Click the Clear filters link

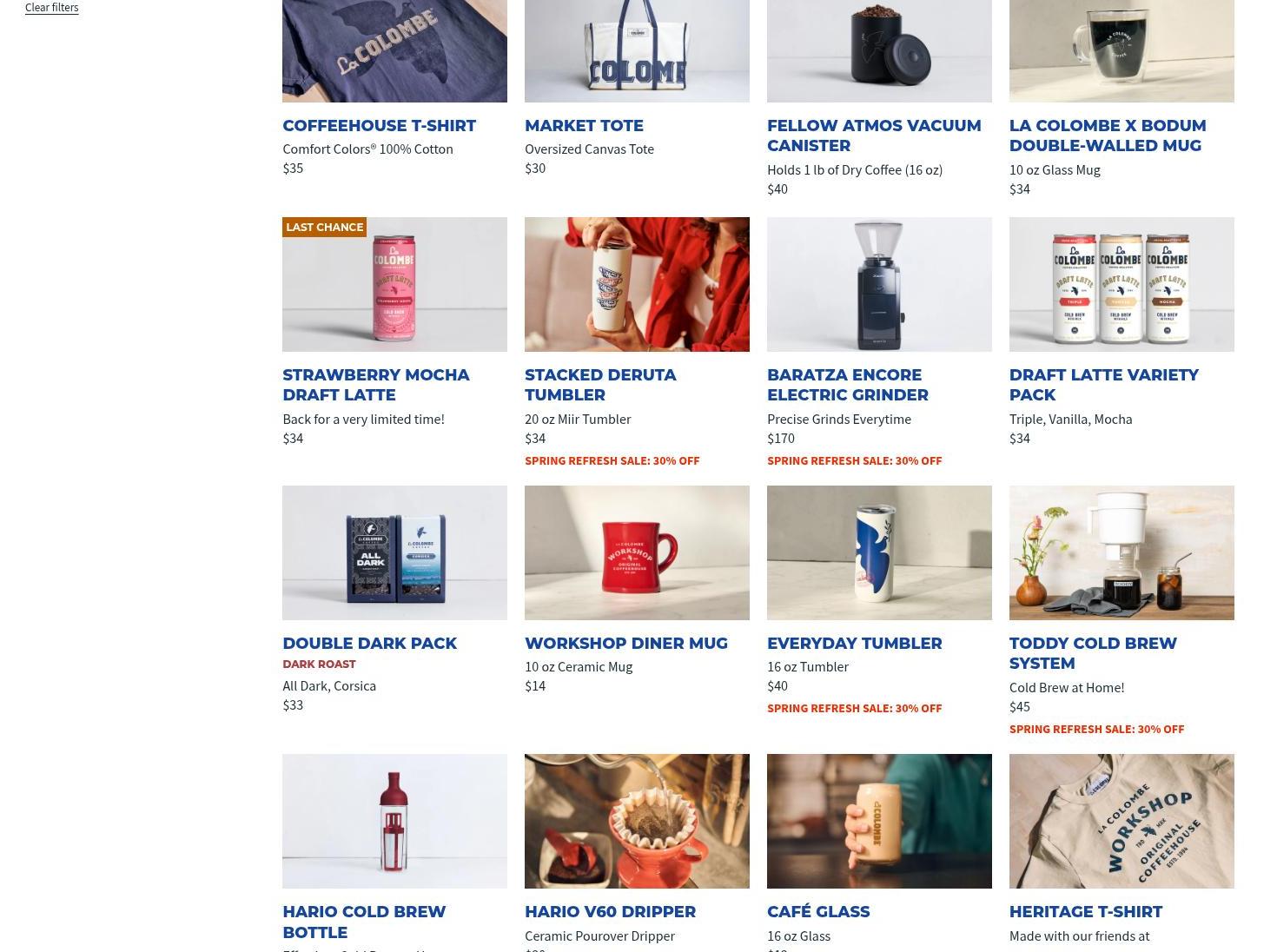[52, 8]
